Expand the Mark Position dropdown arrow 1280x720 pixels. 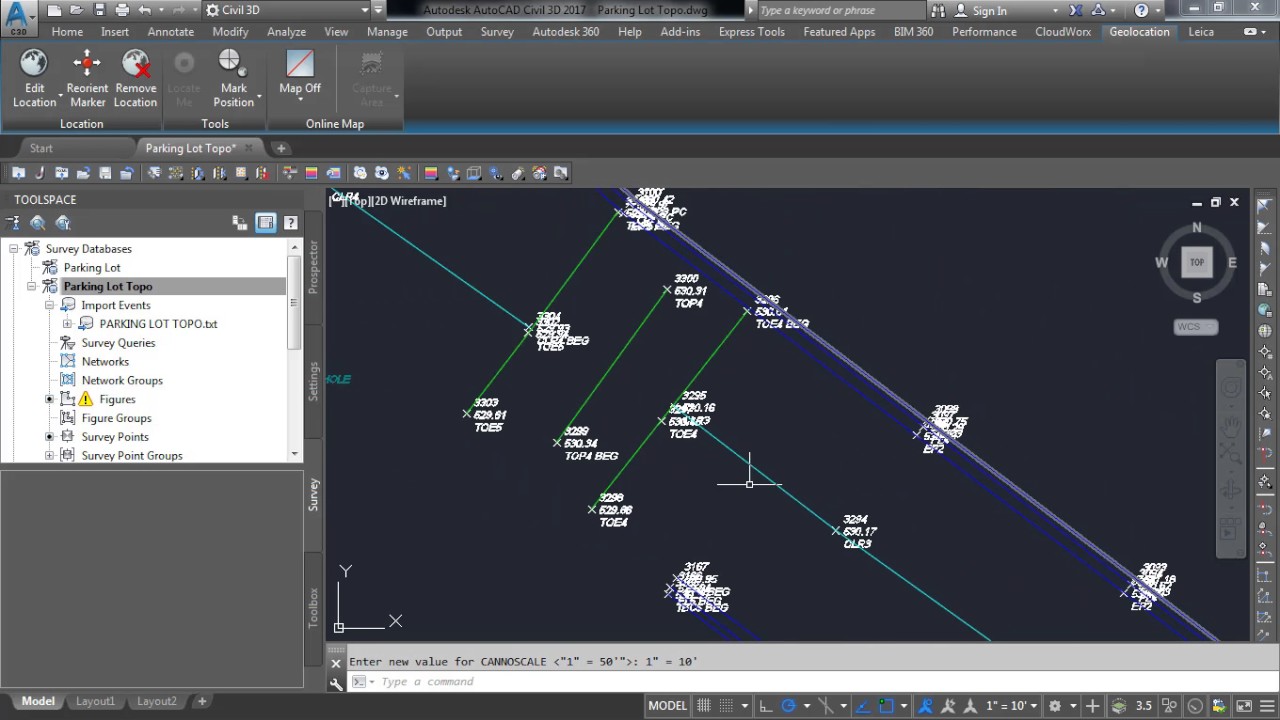pyautogui.click(x=259, y=97)
